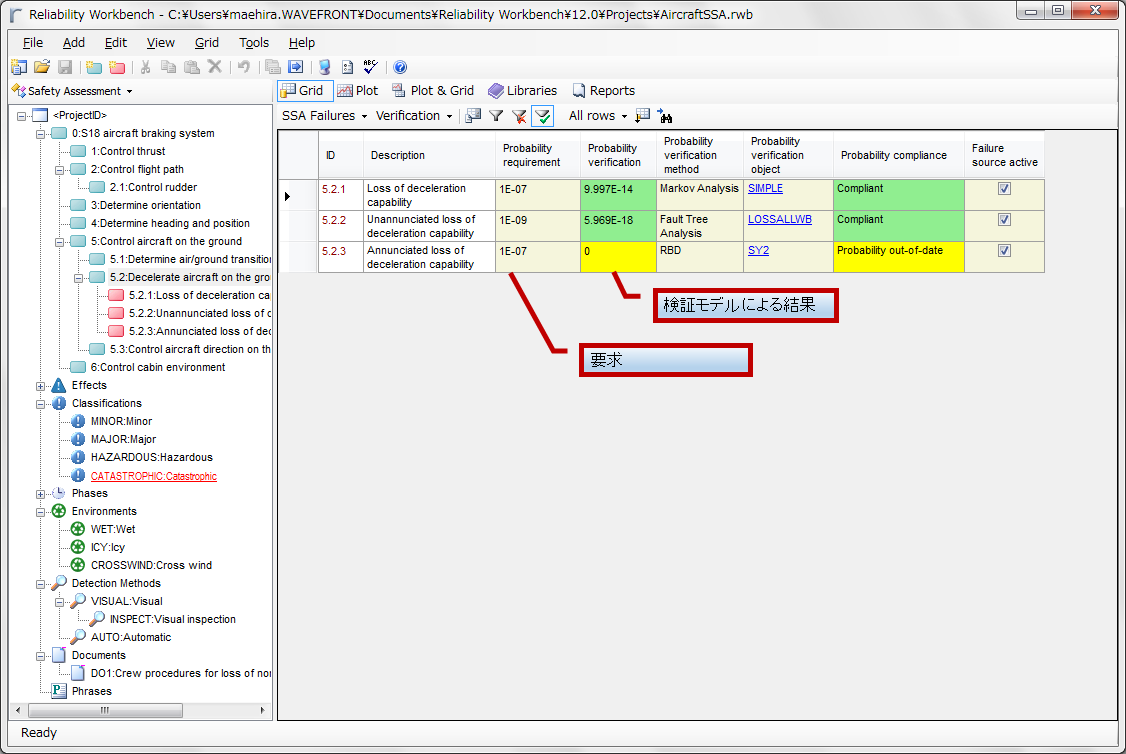Open the View menu

point(160,42)
